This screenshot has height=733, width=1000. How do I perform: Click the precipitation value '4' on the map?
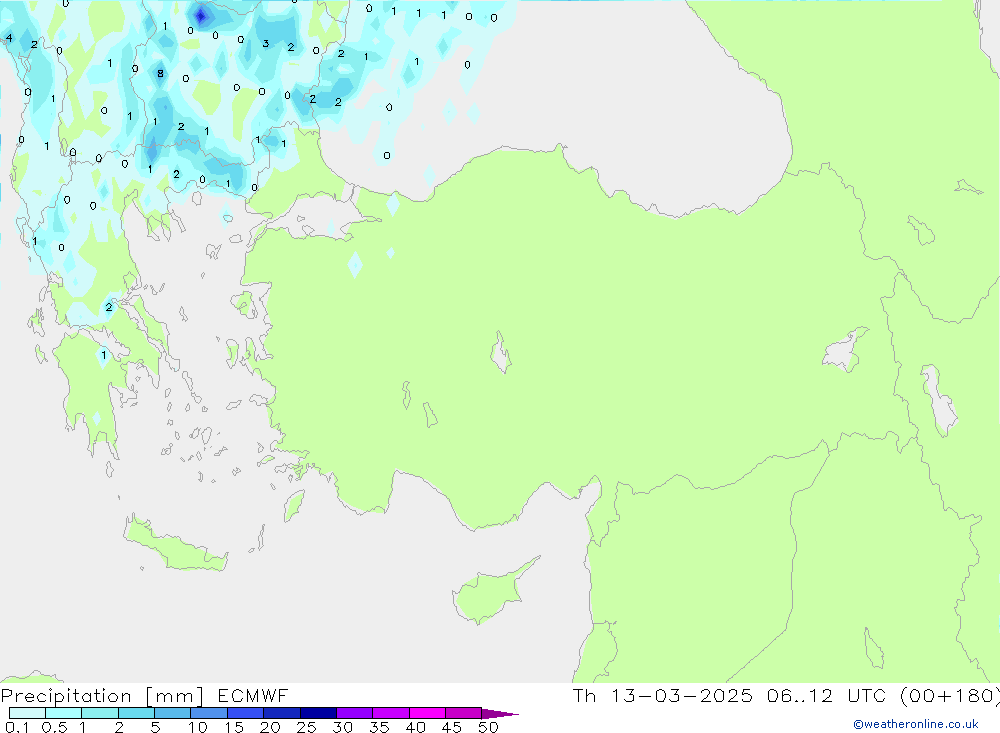point(9,38)
